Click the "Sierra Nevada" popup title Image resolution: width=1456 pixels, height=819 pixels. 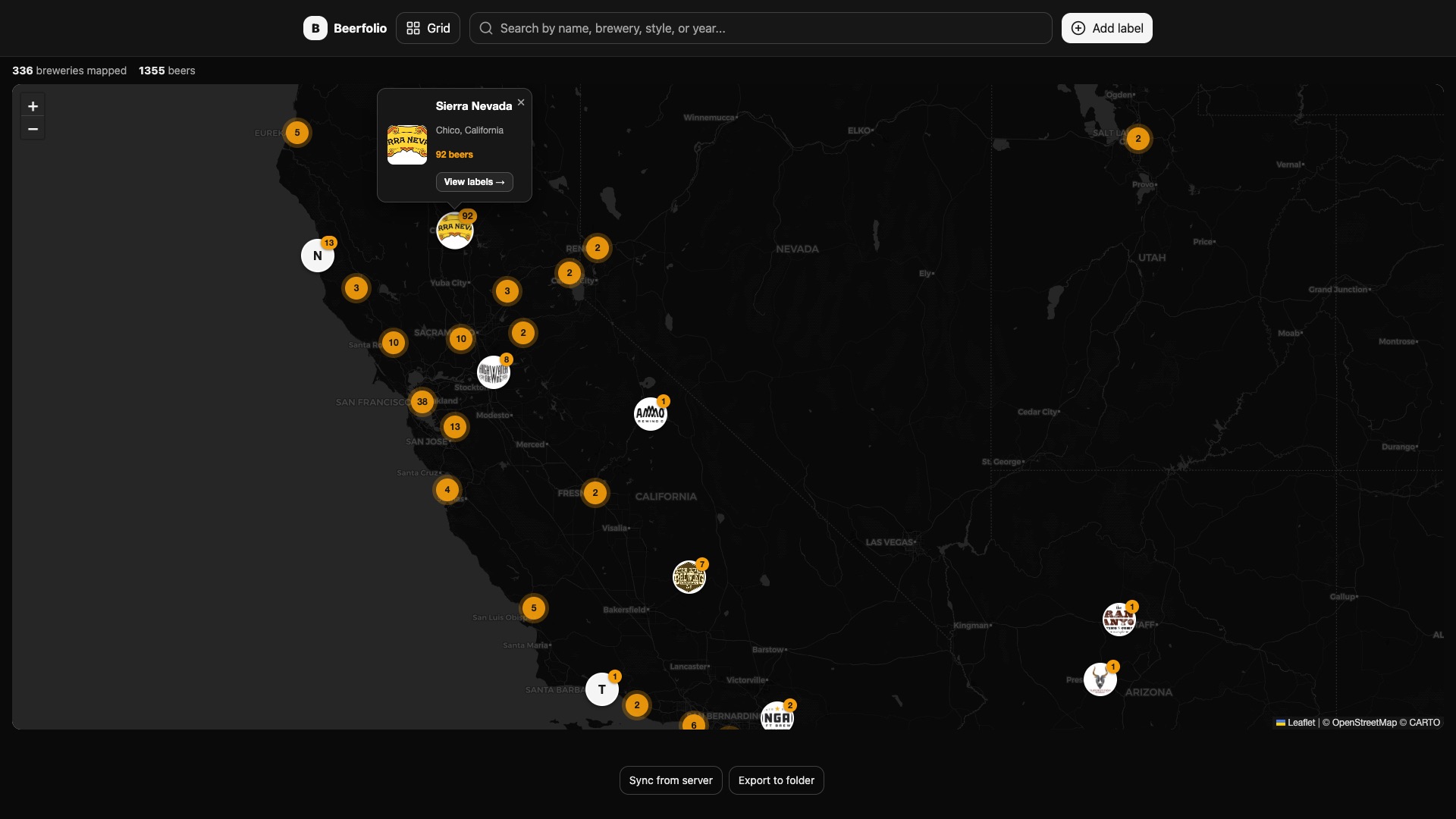pos(474,106)
